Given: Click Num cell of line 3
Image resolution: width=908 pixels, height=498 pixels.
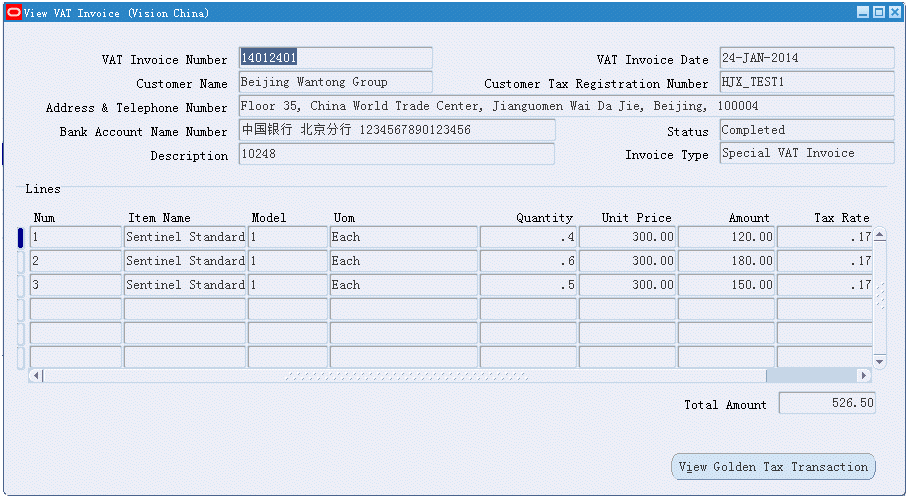Looking at the screenshot, I should [76, 285].
